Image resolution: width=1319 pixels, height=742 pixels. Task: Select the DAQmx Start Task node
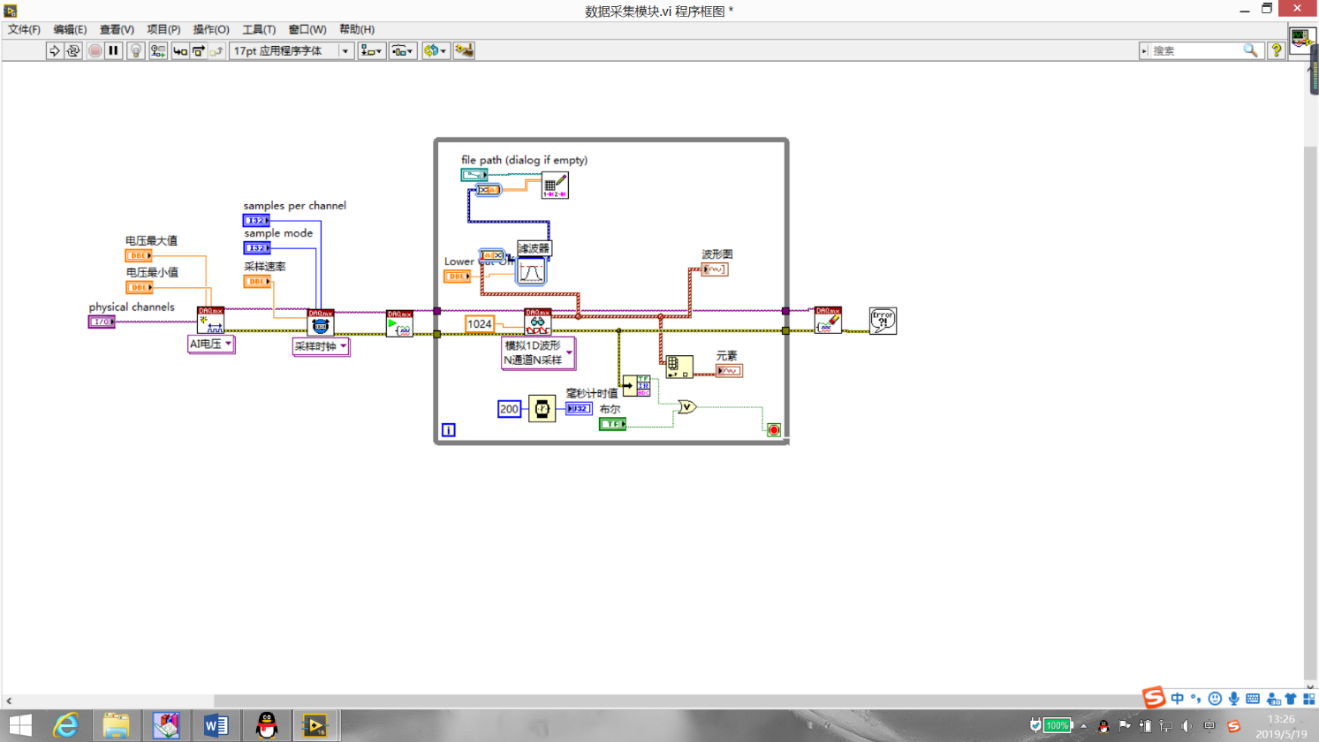point(399,323)
